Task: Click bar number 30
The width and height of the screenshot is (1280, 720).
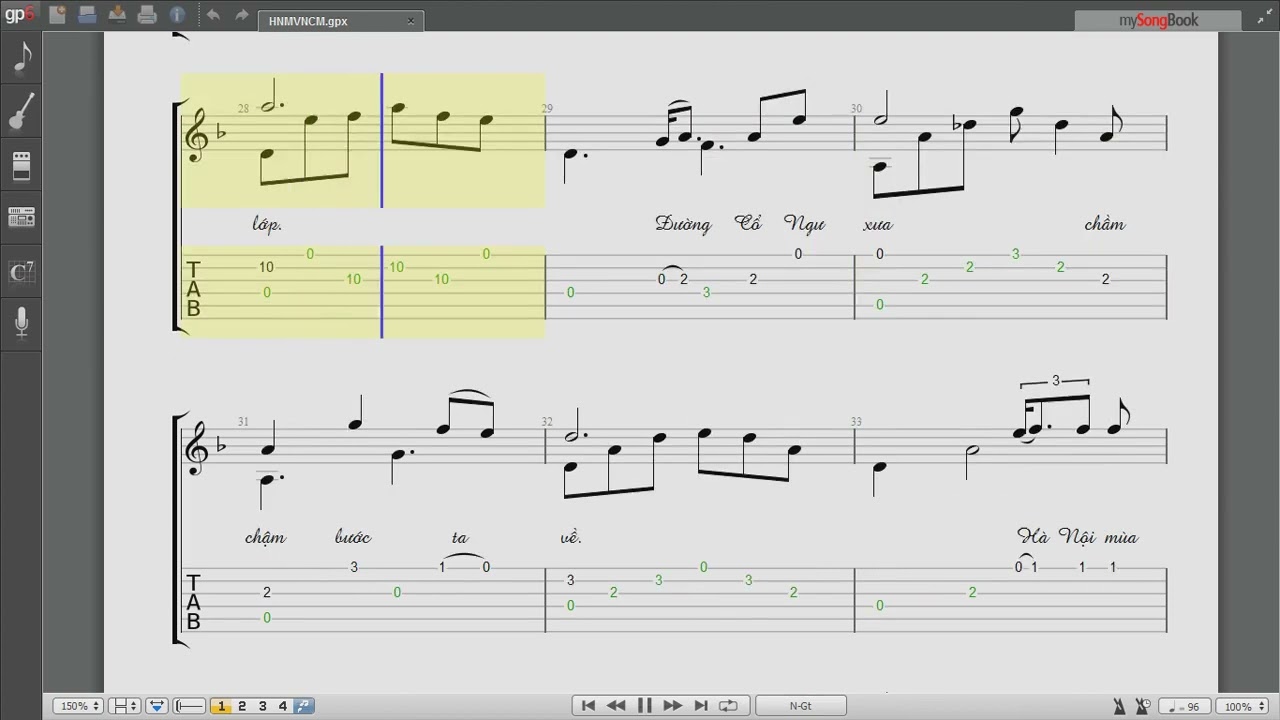Action: tap(856, 108)
